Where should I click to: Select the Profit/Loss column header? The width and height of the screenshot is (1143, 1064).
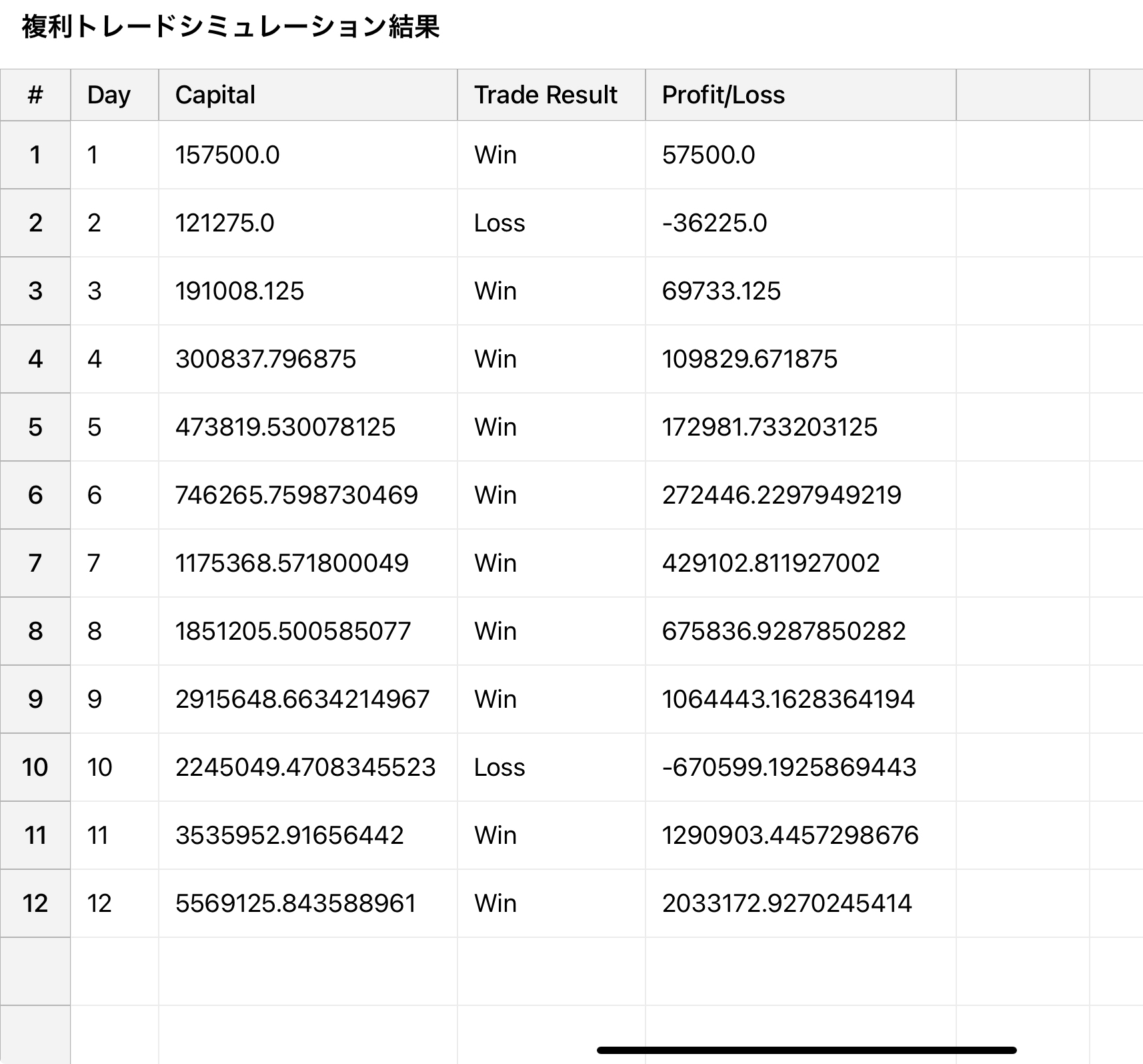(x=723, y=95)
